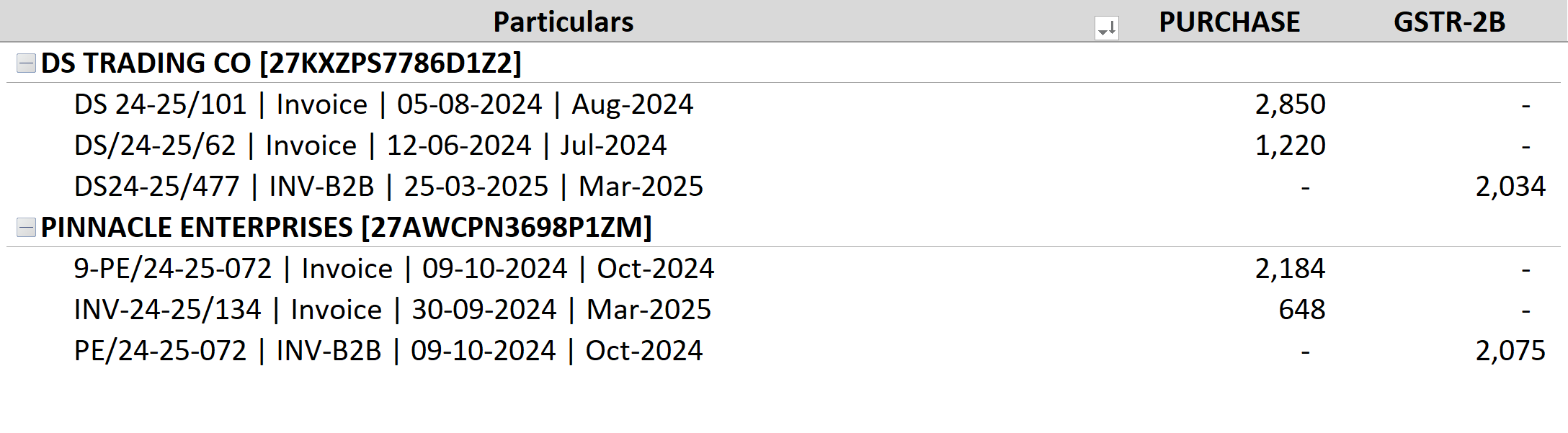Collapse the PINNACLE ENTERPRISES group
Viewport: 1568px width, 433px height.
point(26,228)
